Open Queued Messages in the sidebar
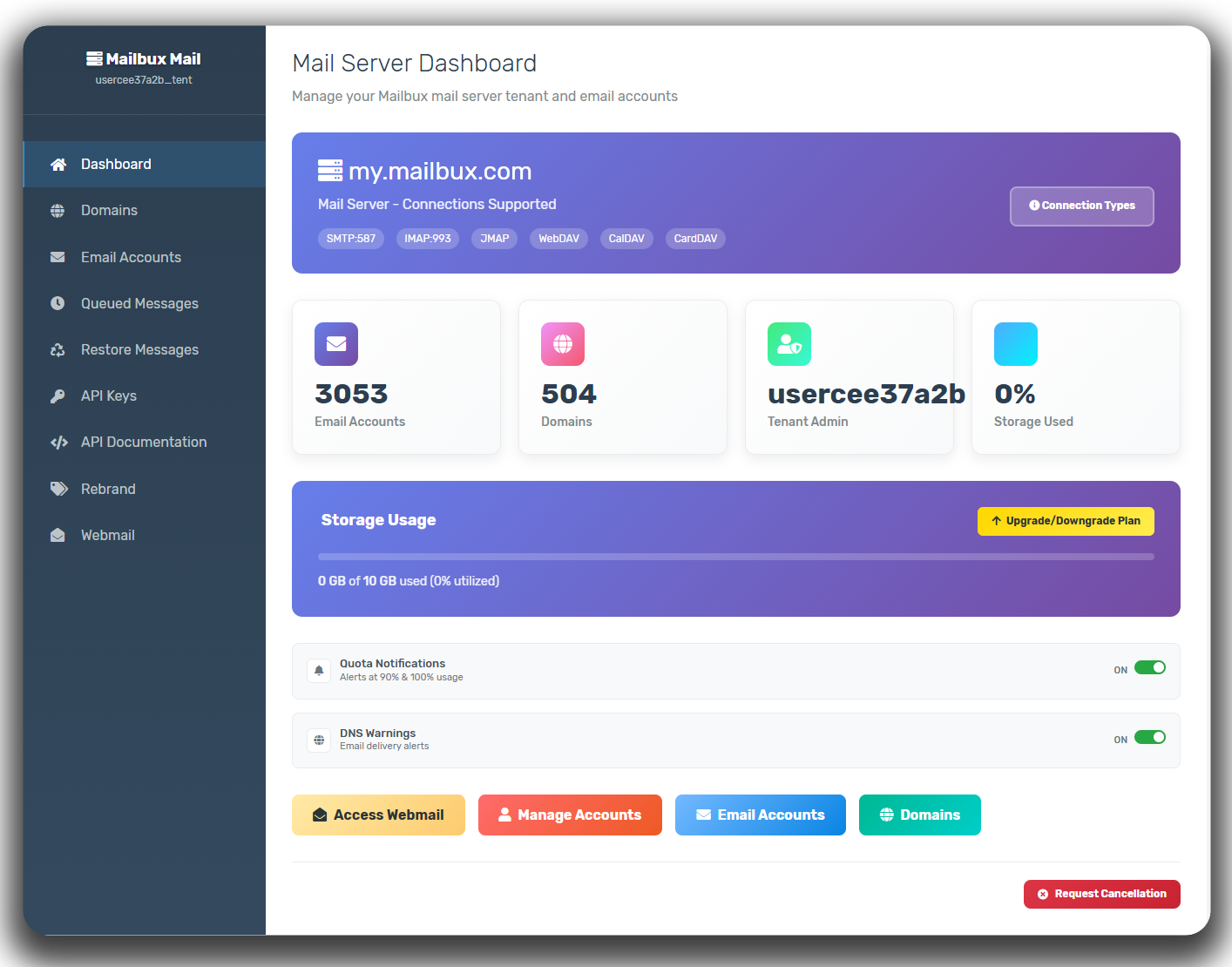 (x=145, y=303)
